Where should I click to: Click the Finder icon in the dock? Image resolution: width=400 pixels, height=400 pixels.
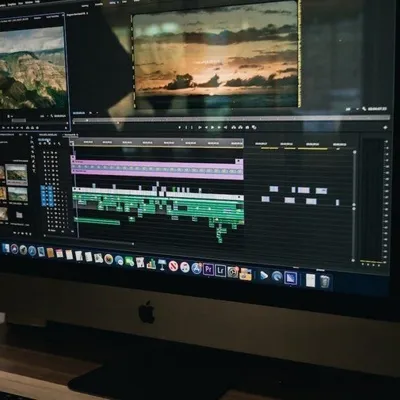tap(6, 248)
